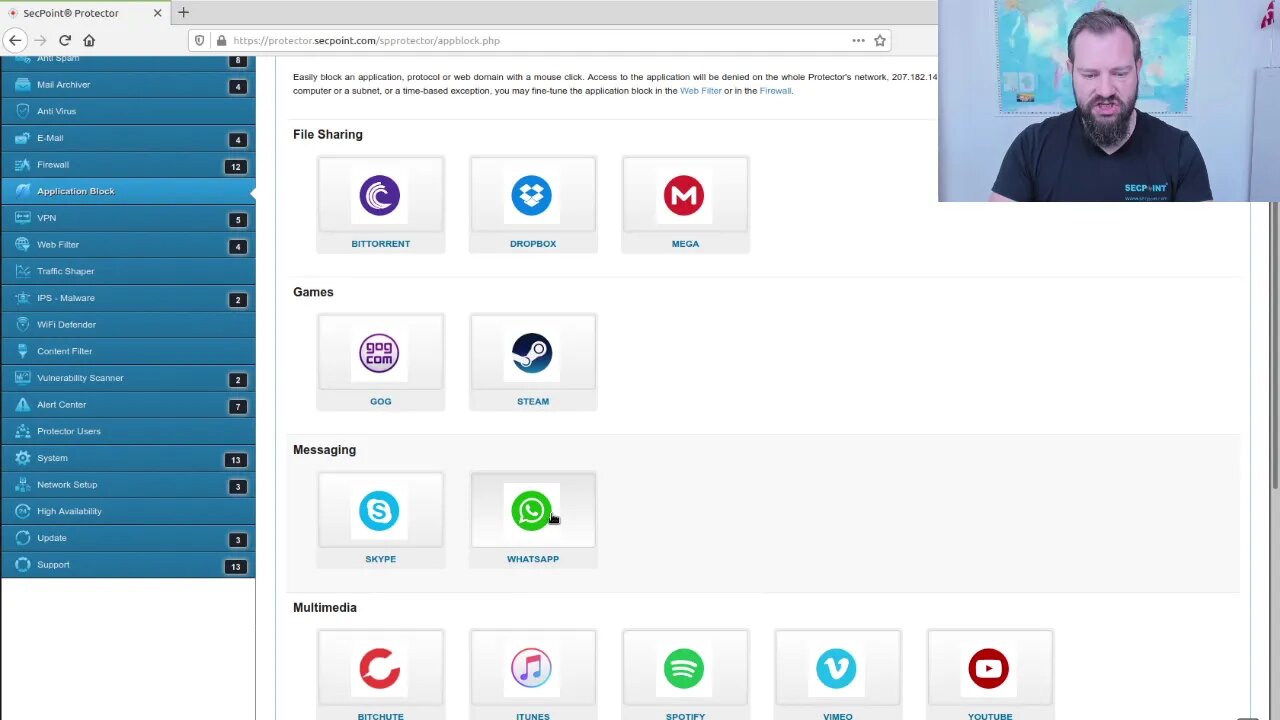
Task: Open Web Filter sidebar section
Action: [x=127, y=245]
